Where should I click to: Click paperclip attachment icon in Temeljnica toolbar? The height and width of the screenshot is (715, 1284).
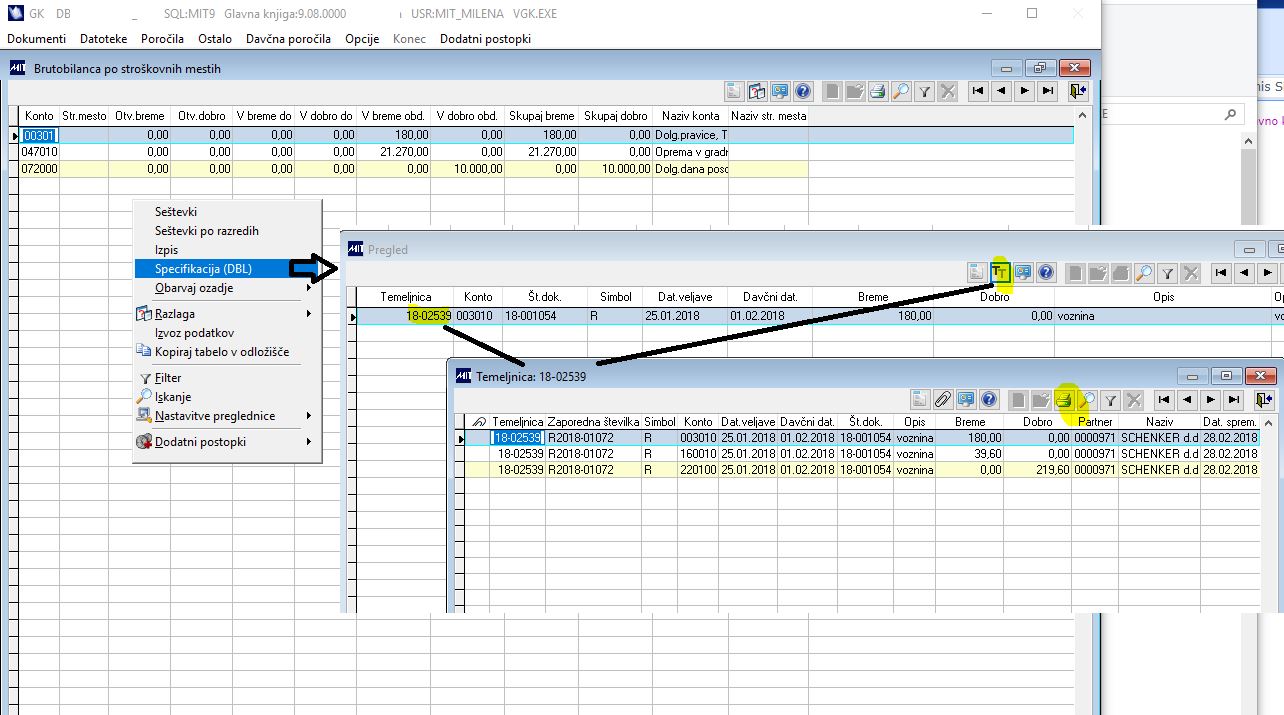point(942,400)
